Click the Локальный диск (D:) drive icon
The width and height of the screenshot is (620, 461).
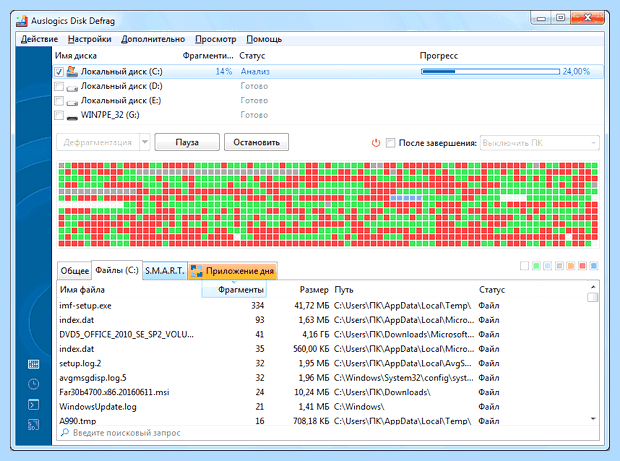72,87
